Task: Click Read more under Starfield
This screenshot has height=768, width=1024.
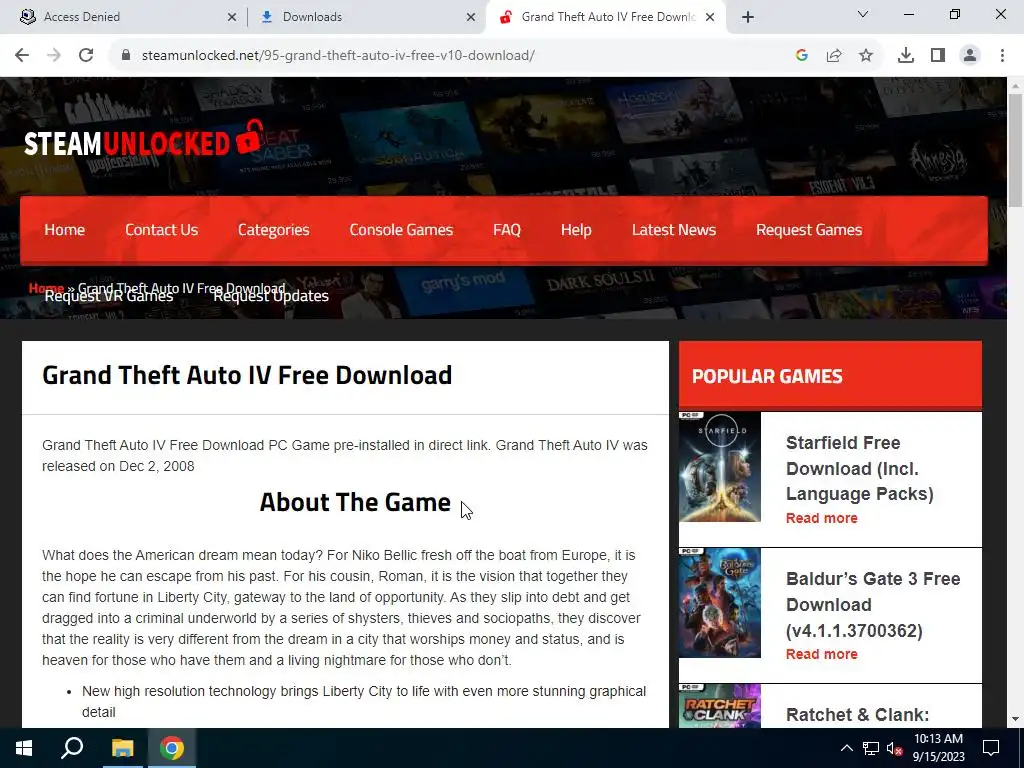Action: [x=822, y=518]
